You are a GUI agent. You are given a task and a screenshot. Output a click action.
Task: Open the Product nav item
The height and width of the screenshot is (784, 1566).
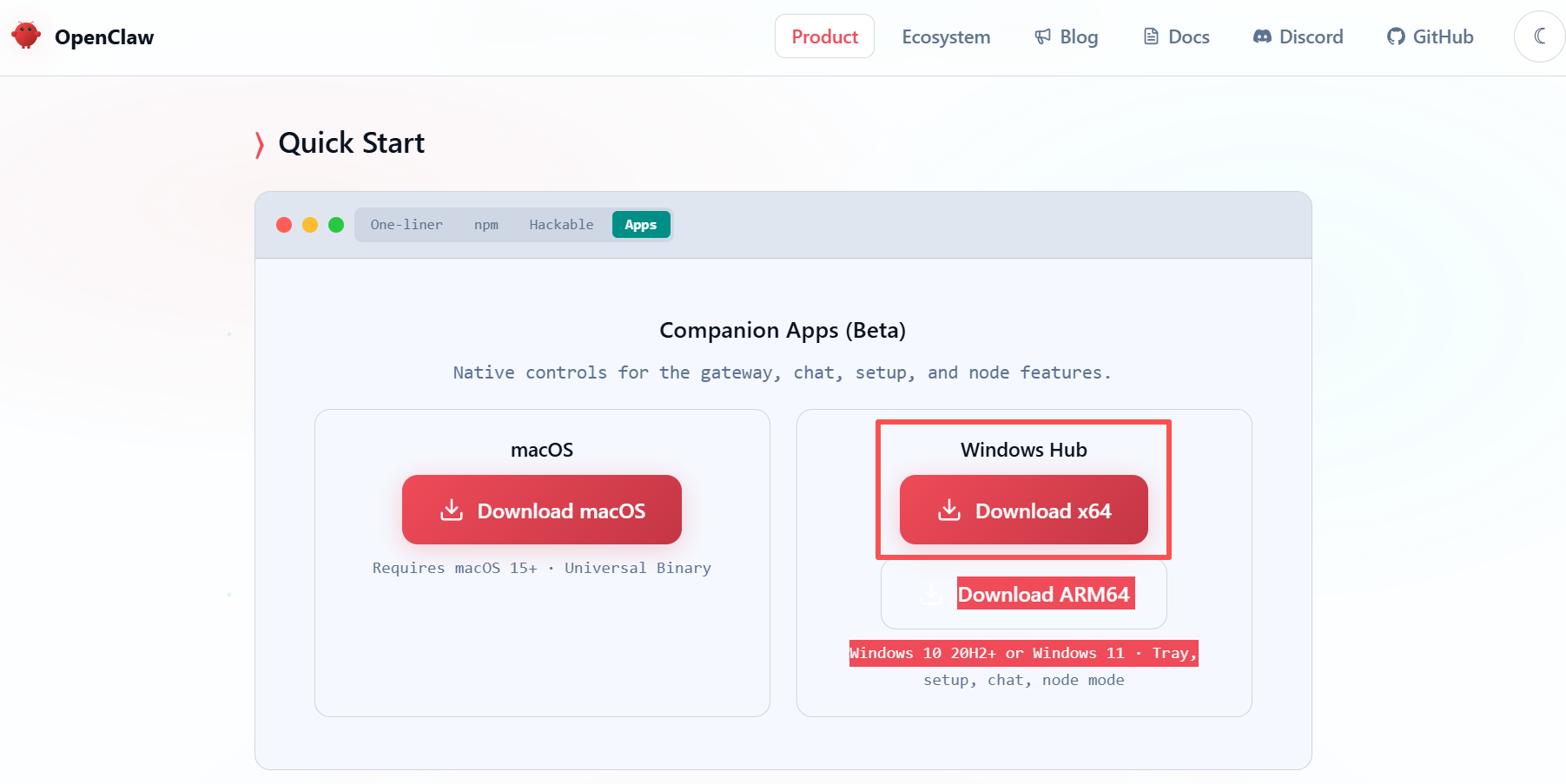(824, 36)
